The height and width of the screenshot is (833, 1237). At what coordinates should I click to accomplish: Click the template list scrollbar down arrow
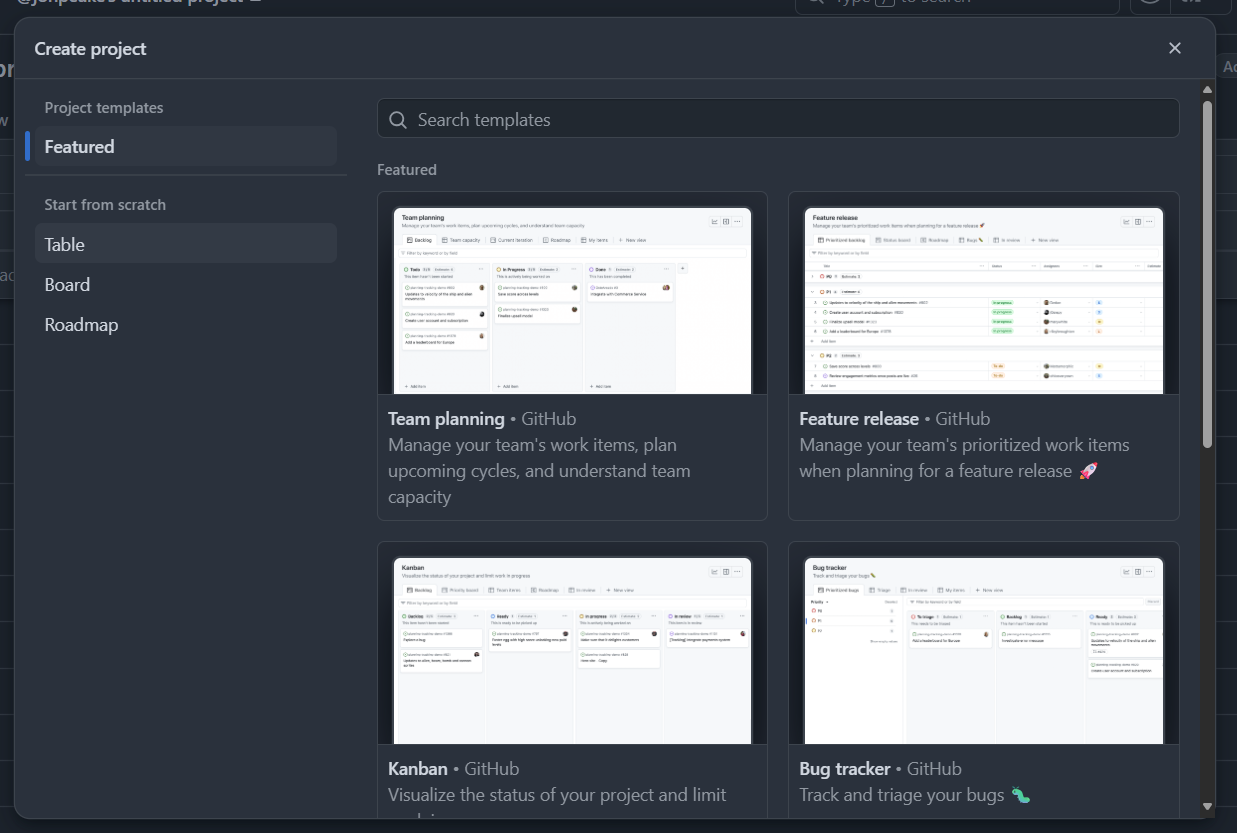click(x=1207, y=806)
